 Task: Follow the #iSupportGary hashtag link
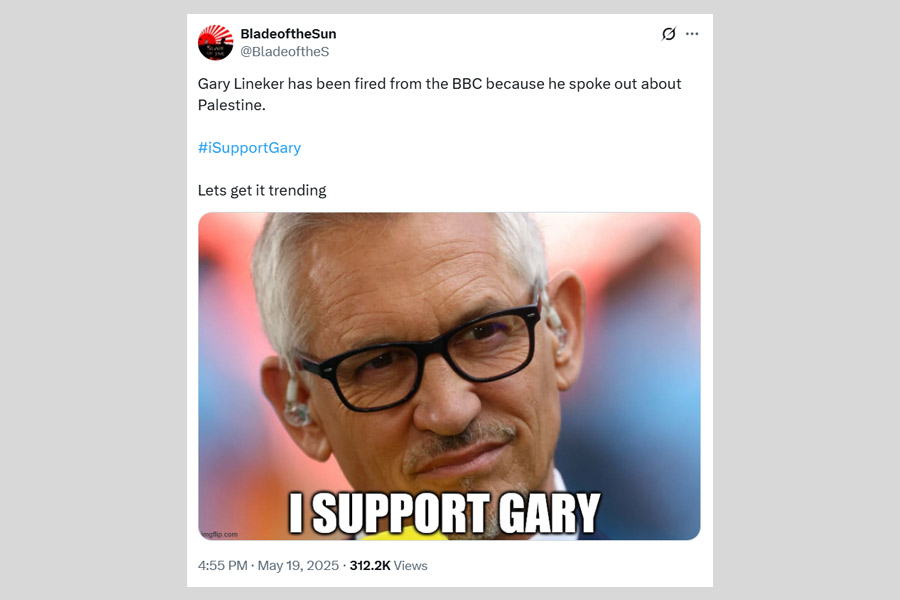pyautogui.click(x=249, y=148)
